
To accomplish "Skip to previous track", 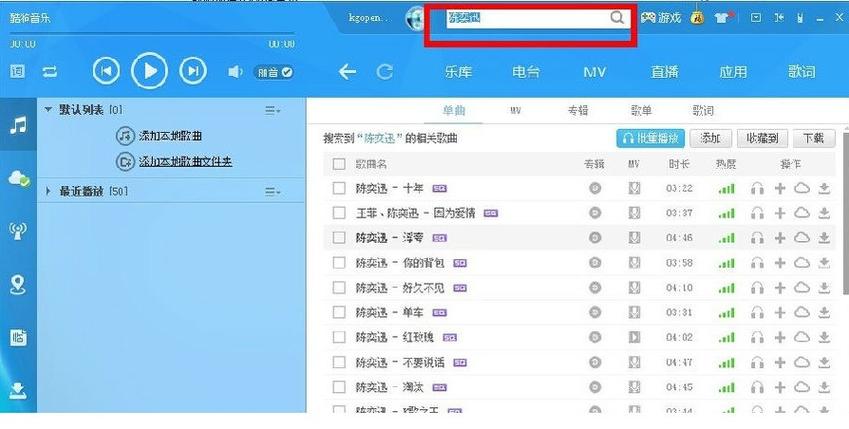I will 106,71.
